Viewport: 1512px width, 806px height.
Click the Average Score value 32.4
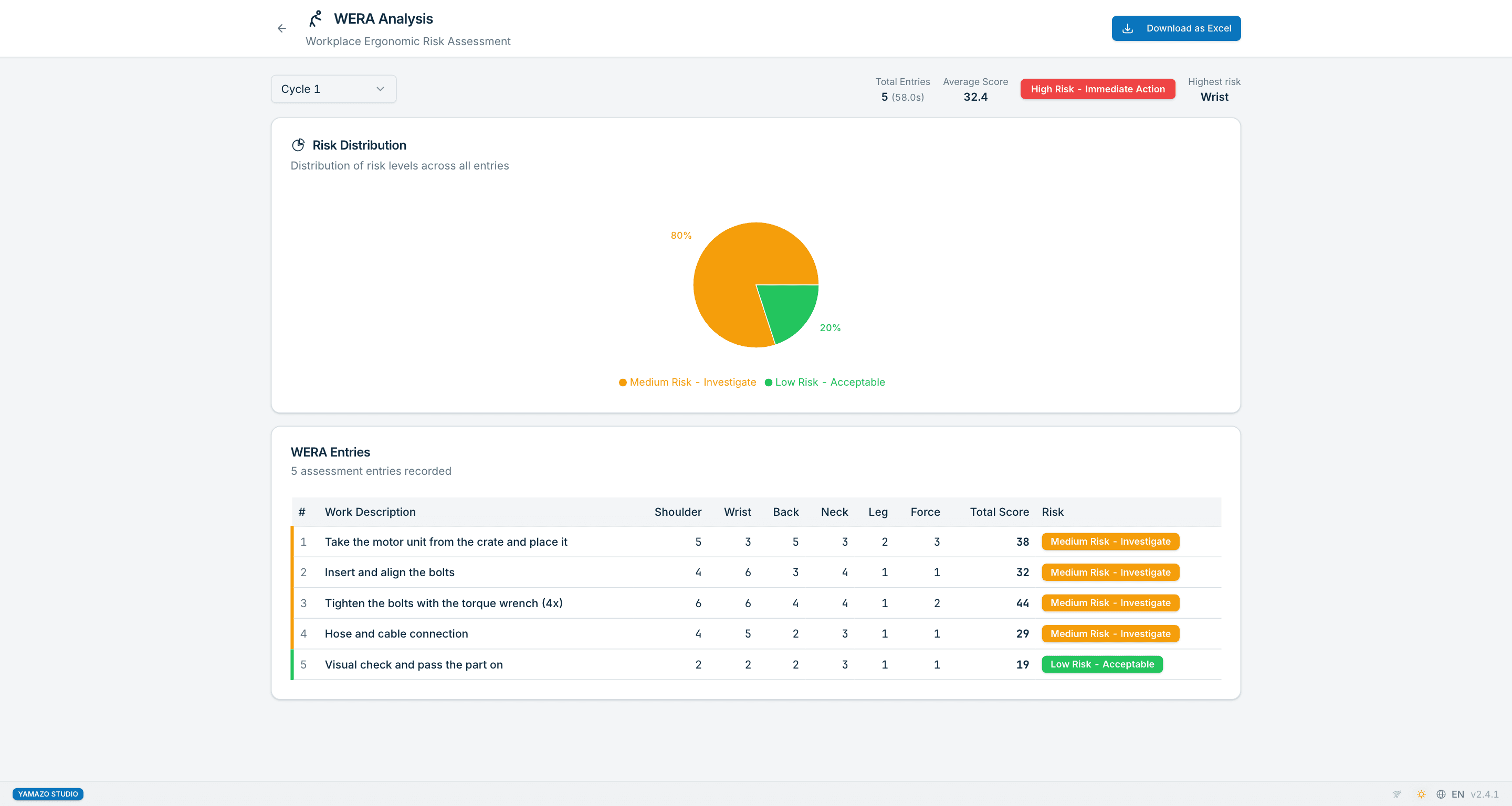[x=975, y=98]
